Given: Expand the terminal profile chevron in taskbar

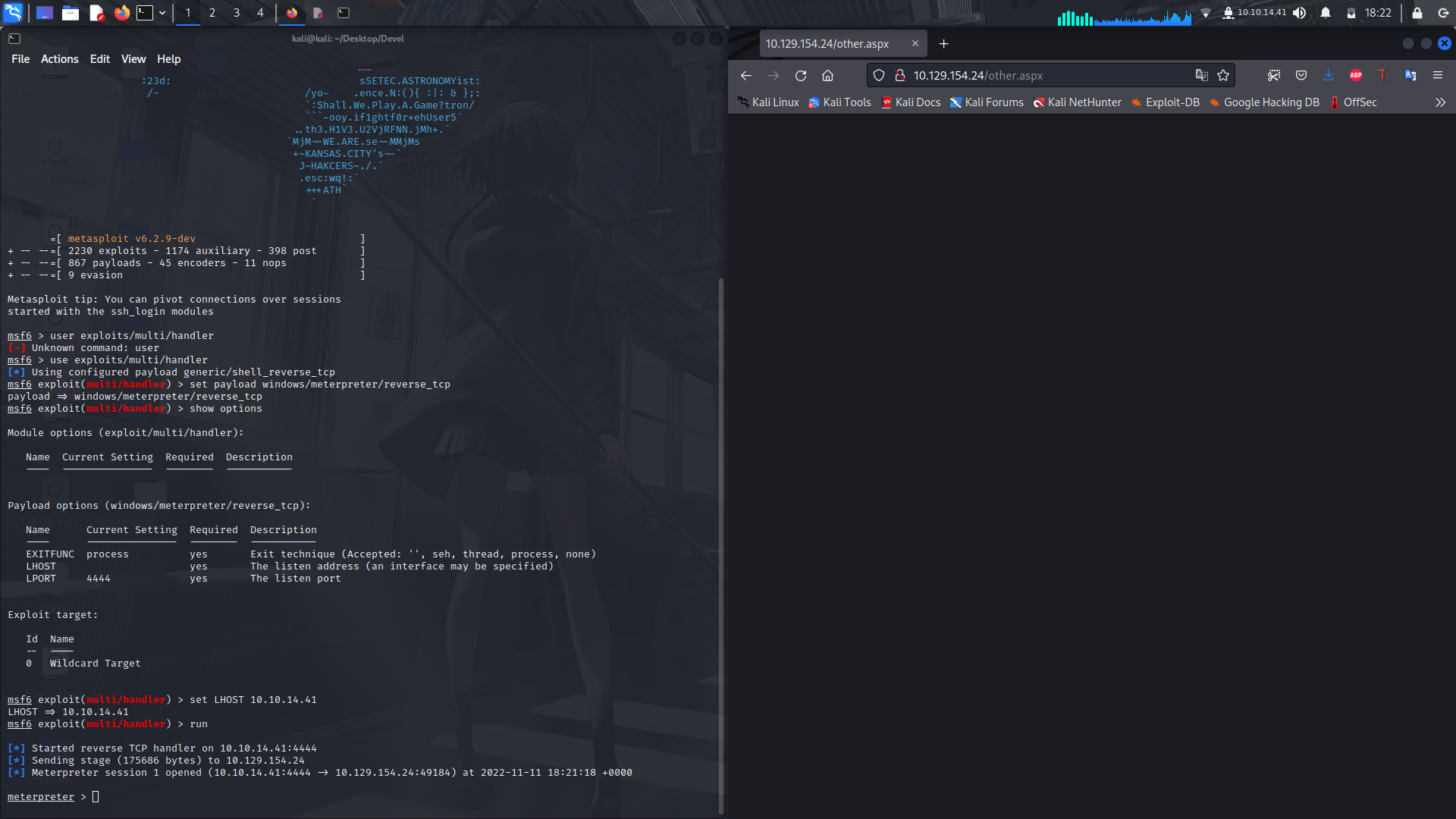Looking at the screenshot, I should (162, 13).
